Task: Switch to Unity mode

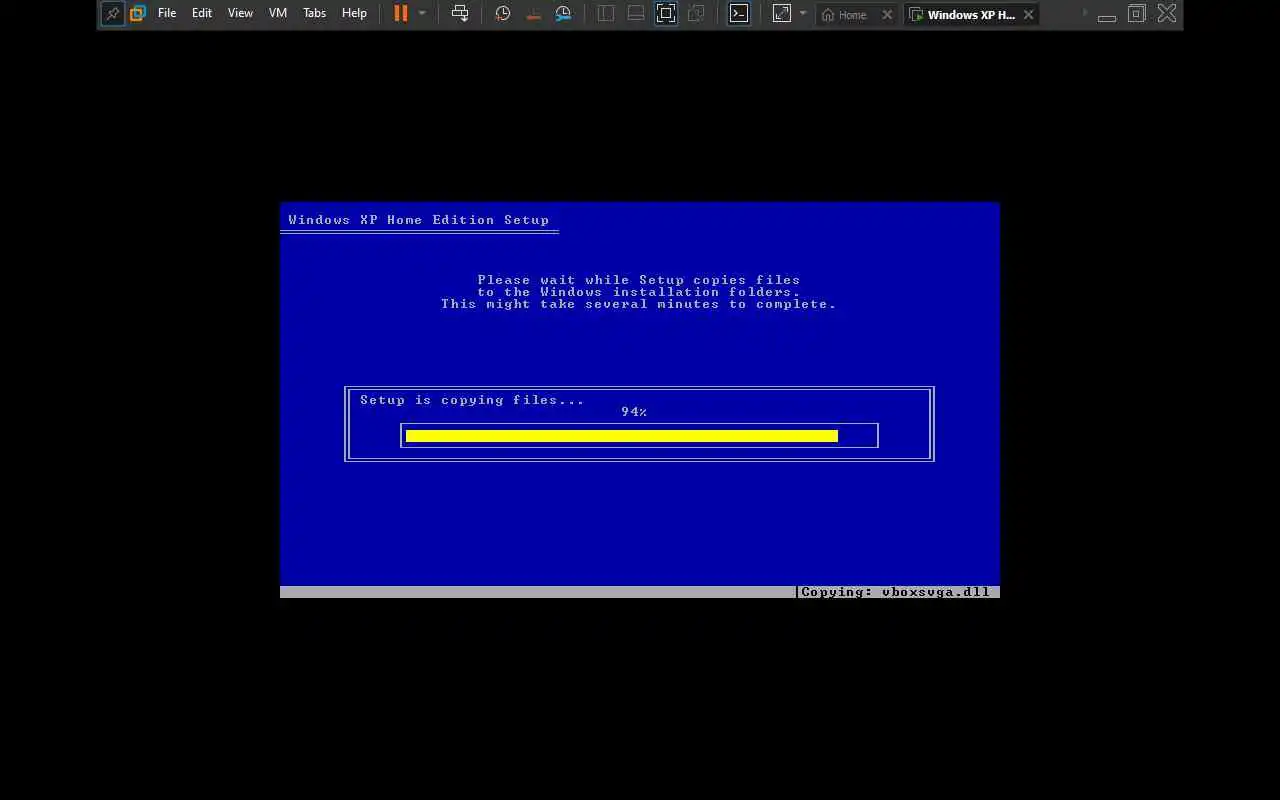Action: [696, 13]
